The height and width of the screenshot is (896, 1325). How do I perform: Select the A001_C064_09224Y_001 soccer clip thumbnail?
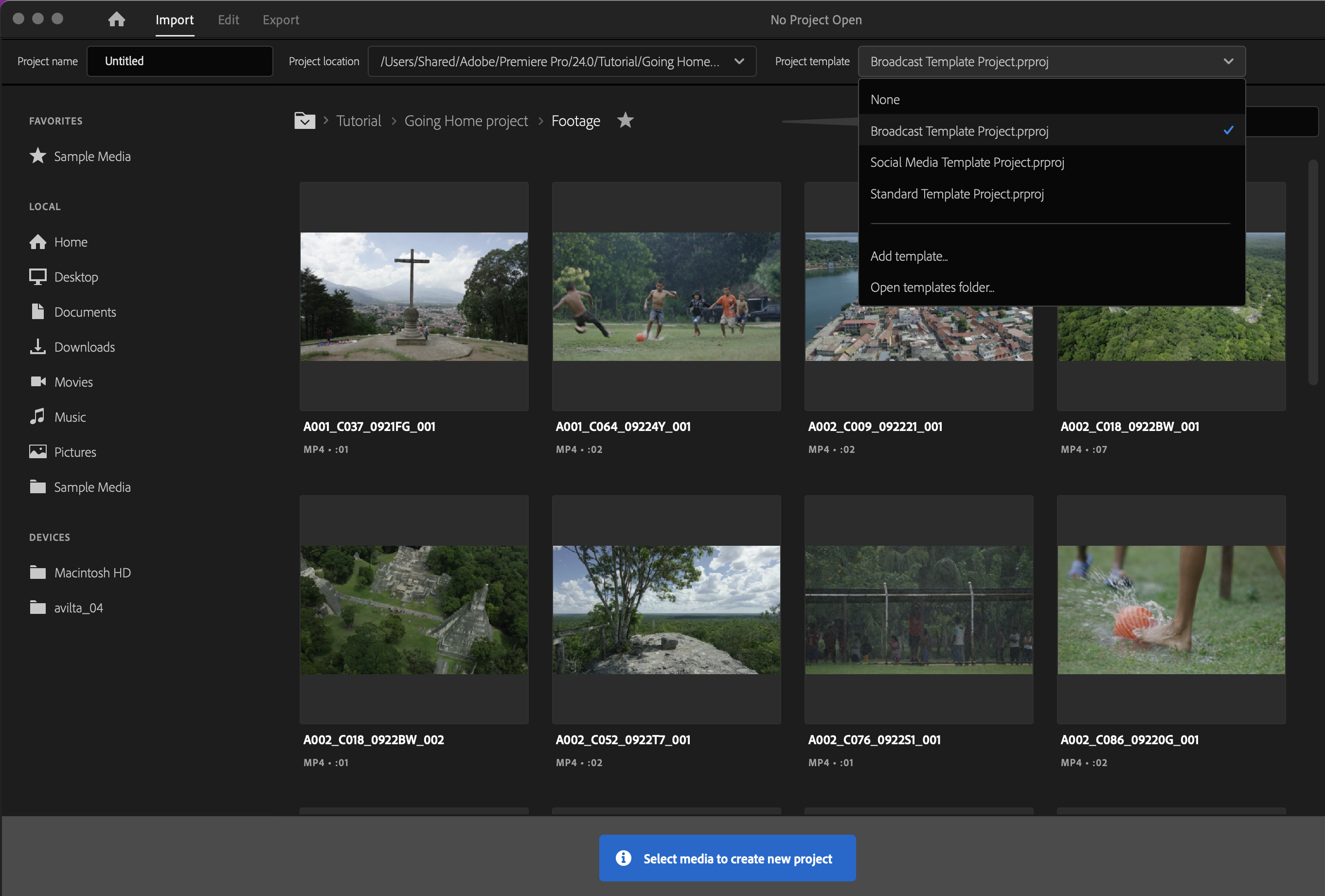pyautogui.click(x=666, y=296)
